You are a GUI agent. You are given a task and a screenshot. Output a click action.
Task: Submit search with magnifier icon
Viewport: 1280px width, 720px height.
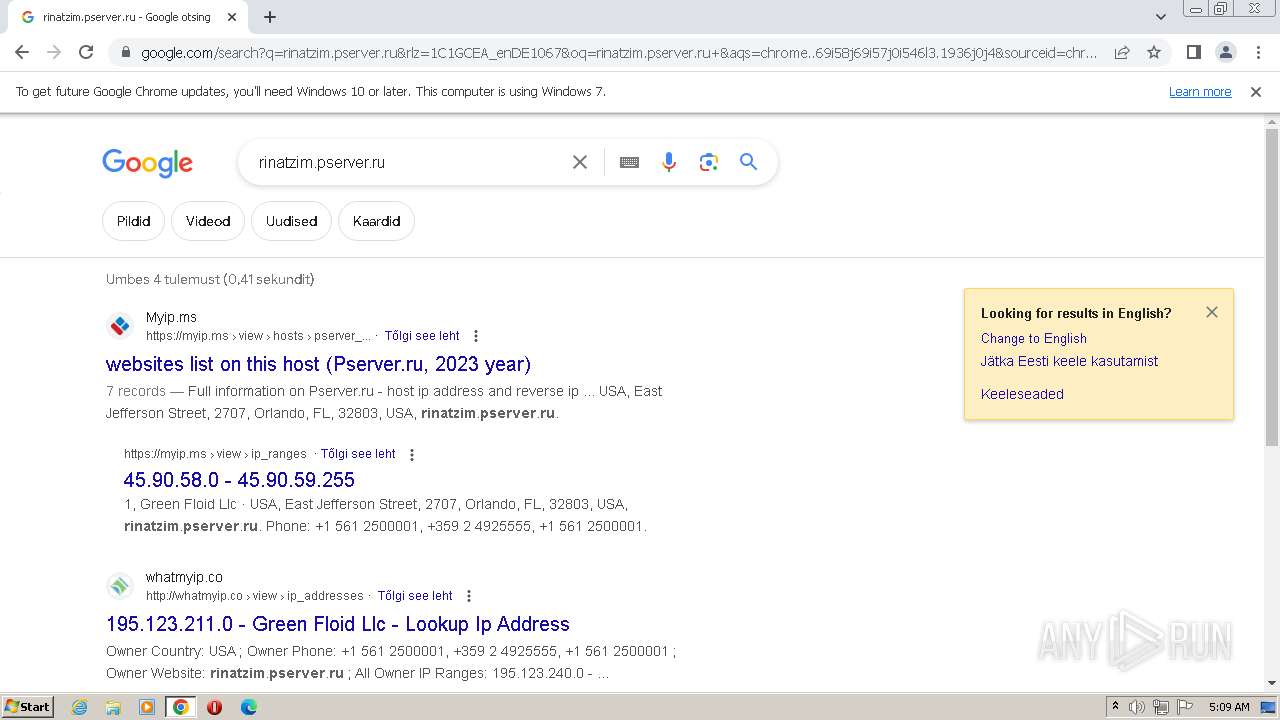pyautogui.click(x=748, y=162)
